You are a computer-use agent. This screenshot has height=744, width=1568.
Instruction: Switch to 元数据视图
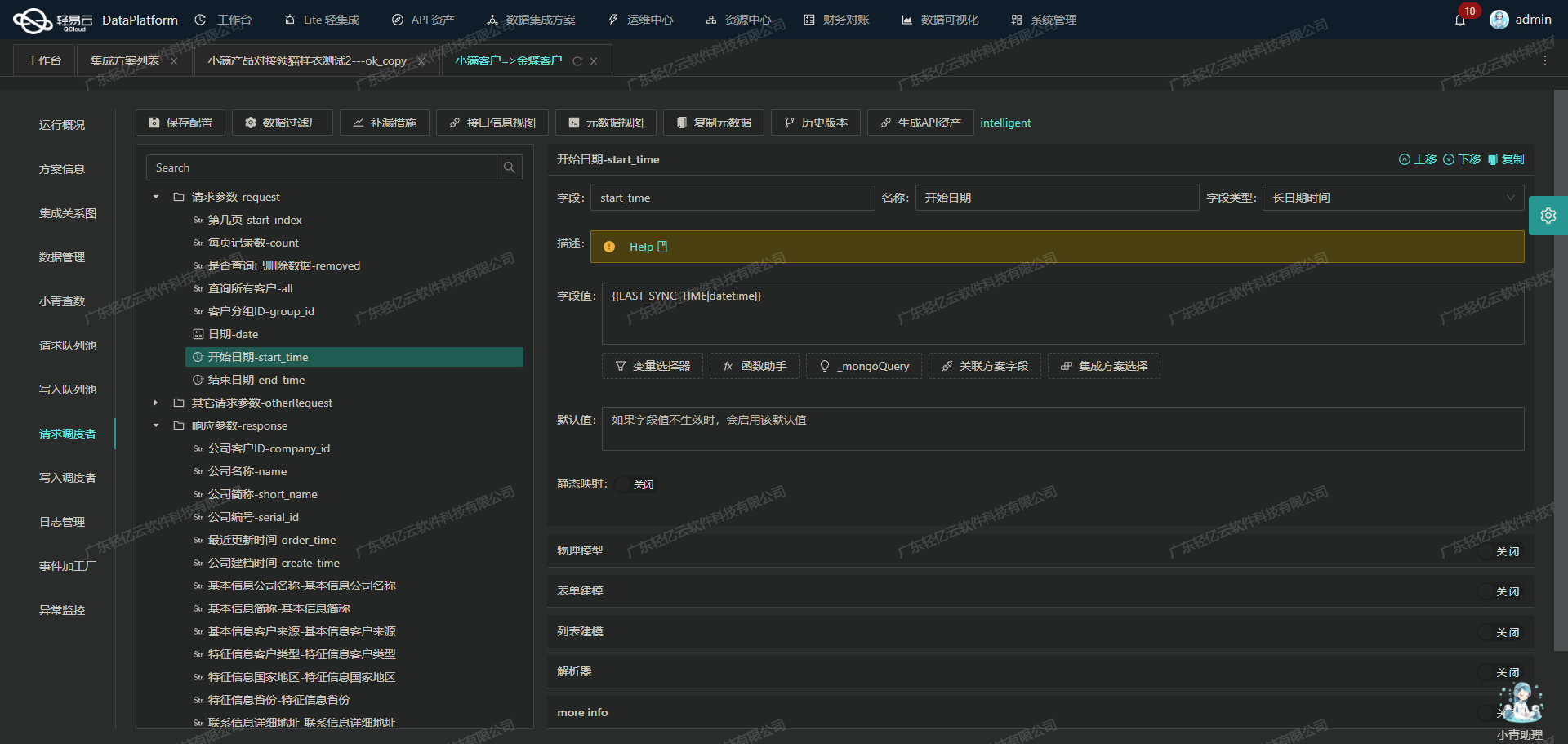[x=606, y=123]
